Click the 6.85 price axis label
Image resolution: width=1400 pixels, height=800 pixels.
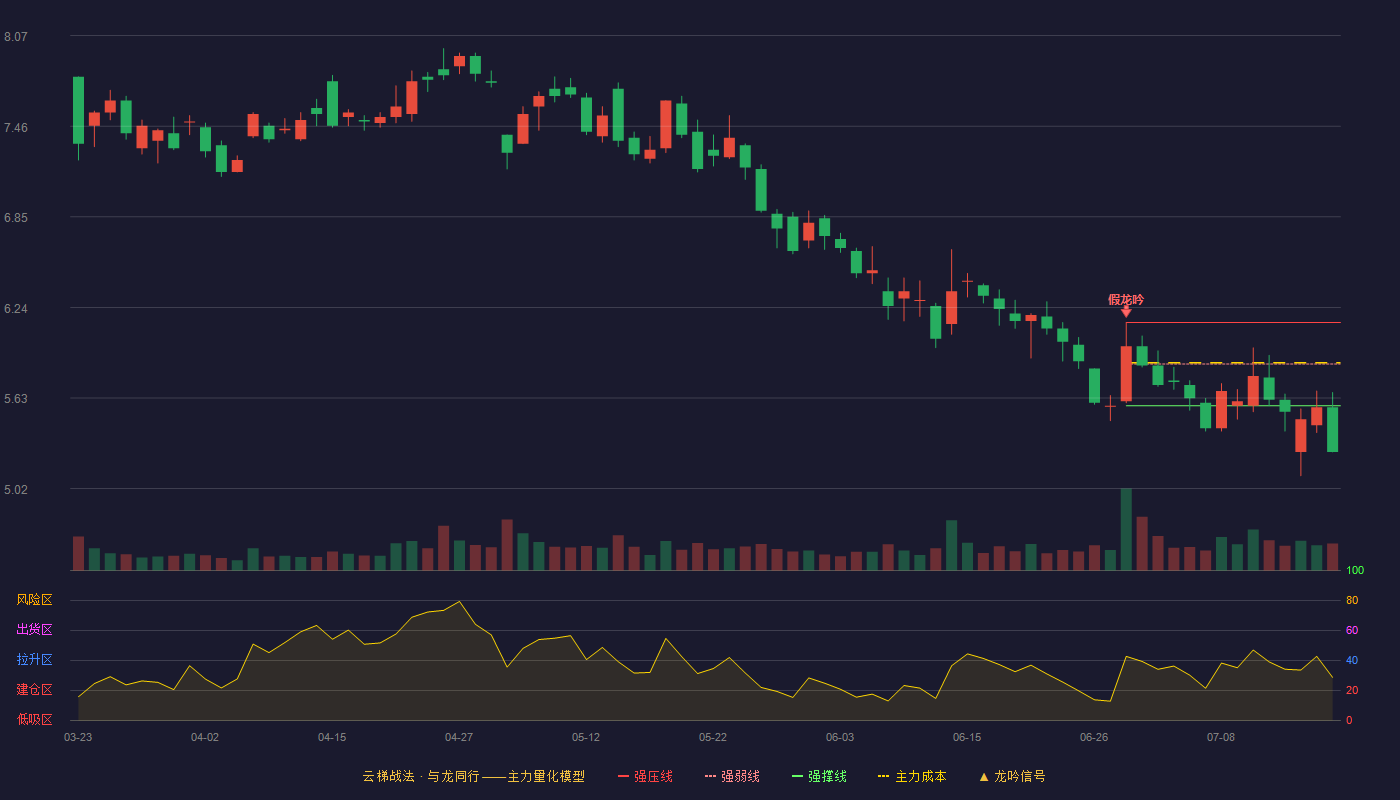click(x=16, y=218)
